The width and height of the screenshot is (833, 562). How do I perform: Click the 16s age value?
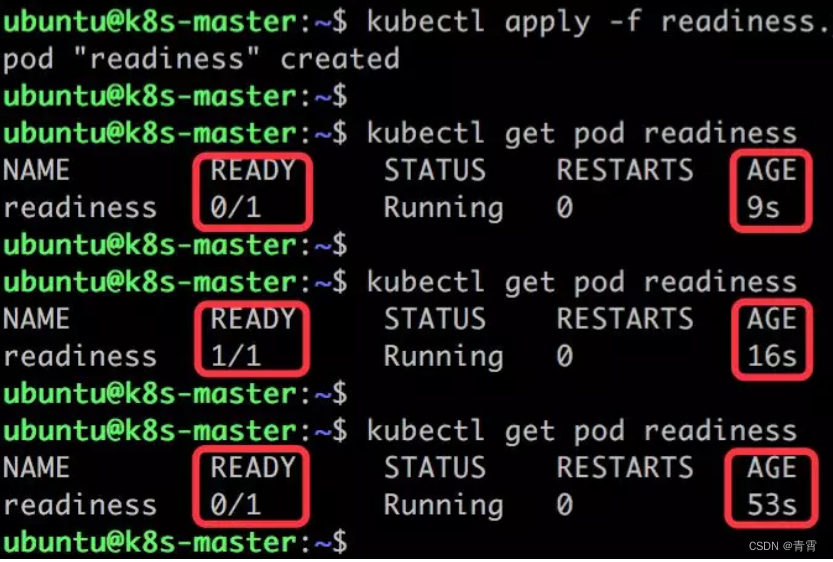point(772,356)
